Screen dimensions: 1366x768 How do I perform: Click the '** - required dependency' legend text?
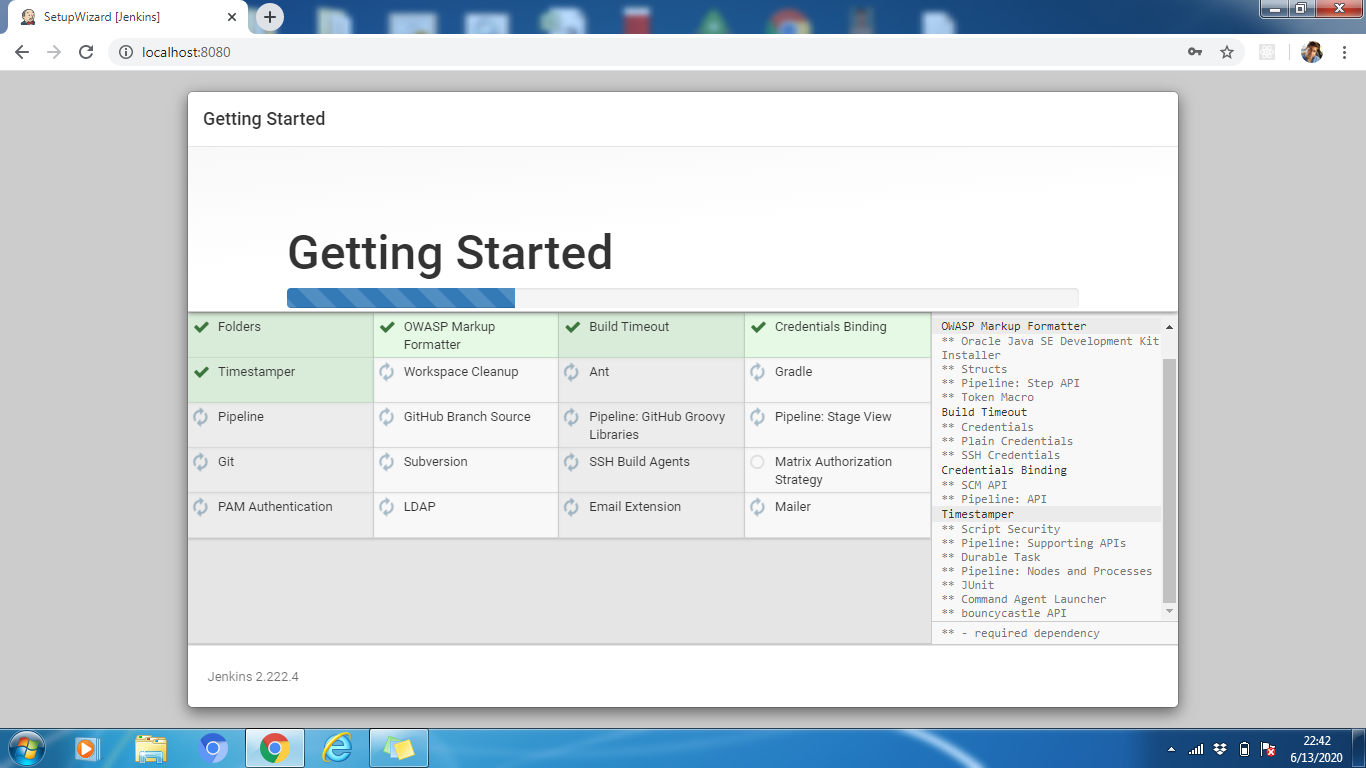(x=1020, y=633)
